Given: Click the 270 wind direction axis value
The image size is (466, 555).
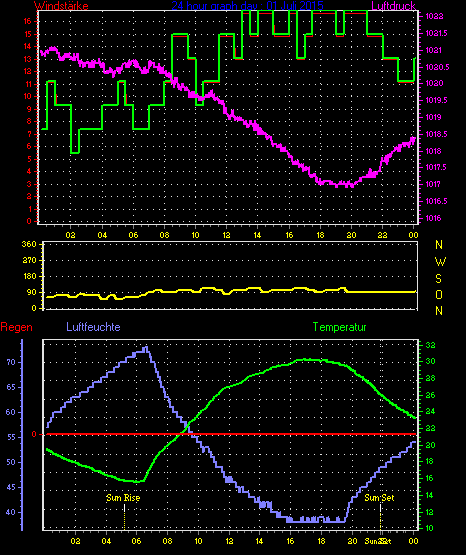Looking at the screenshot, I should (x=29, y=261).
